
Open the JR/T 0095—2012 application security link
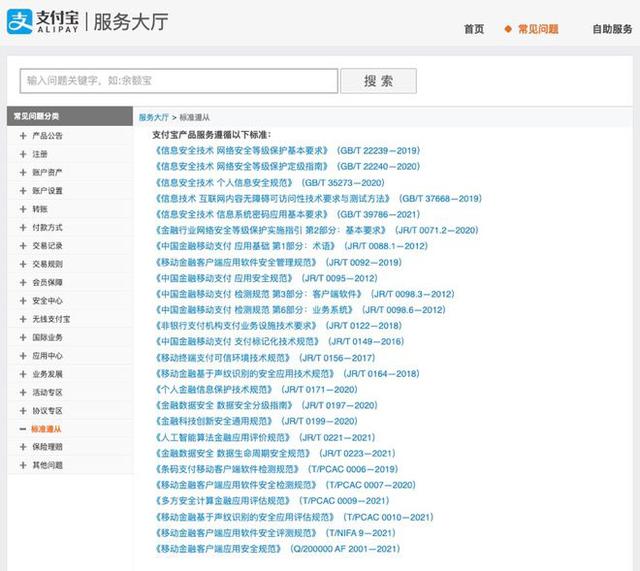click(266, 278)
